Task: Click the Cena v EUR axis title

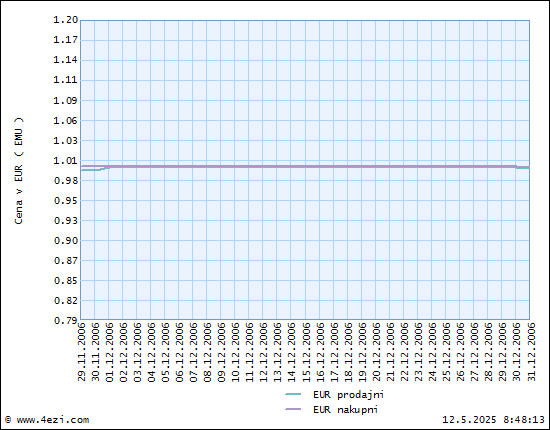Action: 19,171
